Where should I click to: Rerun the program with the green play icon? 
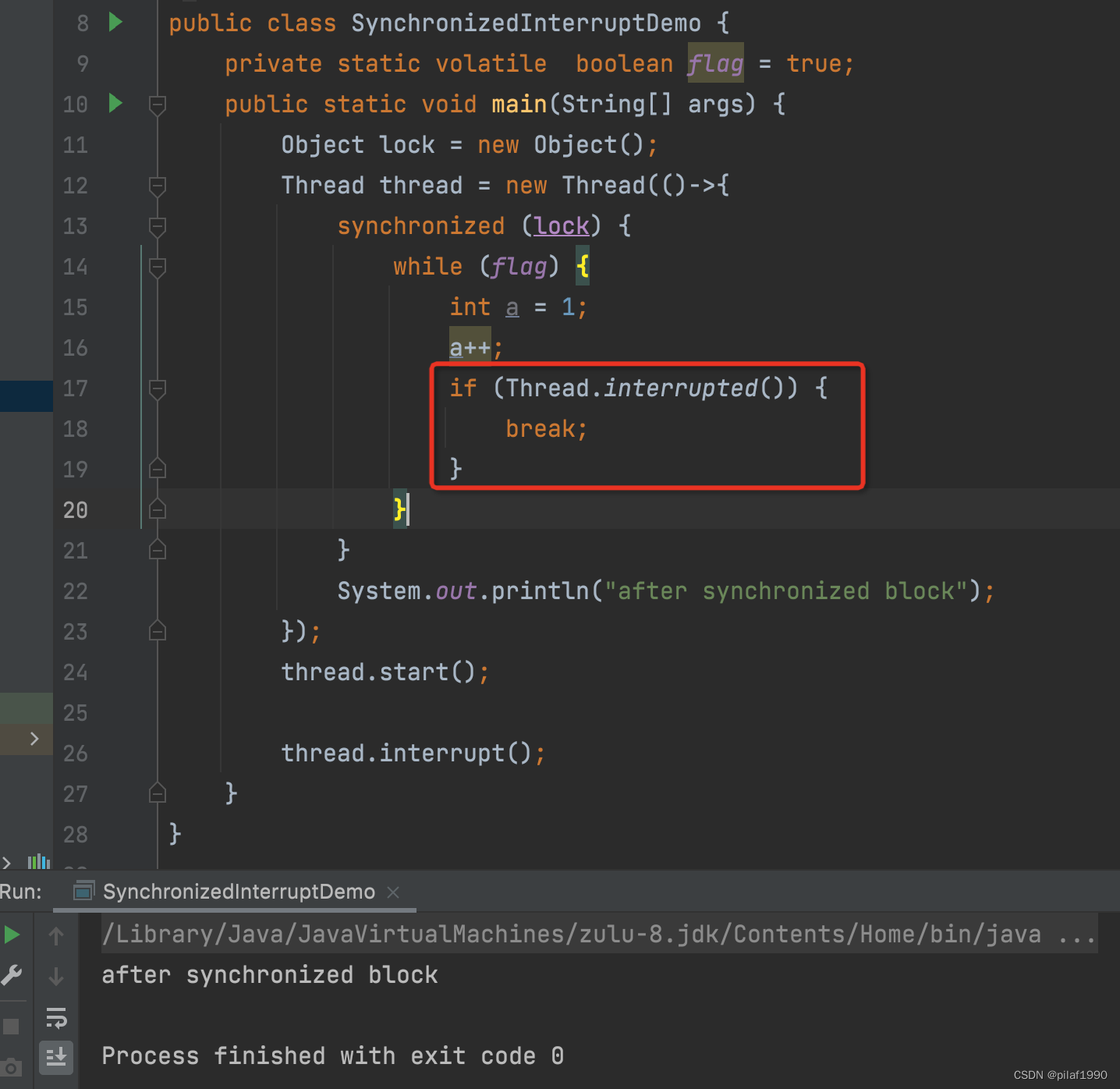click(x=12, y=934)
